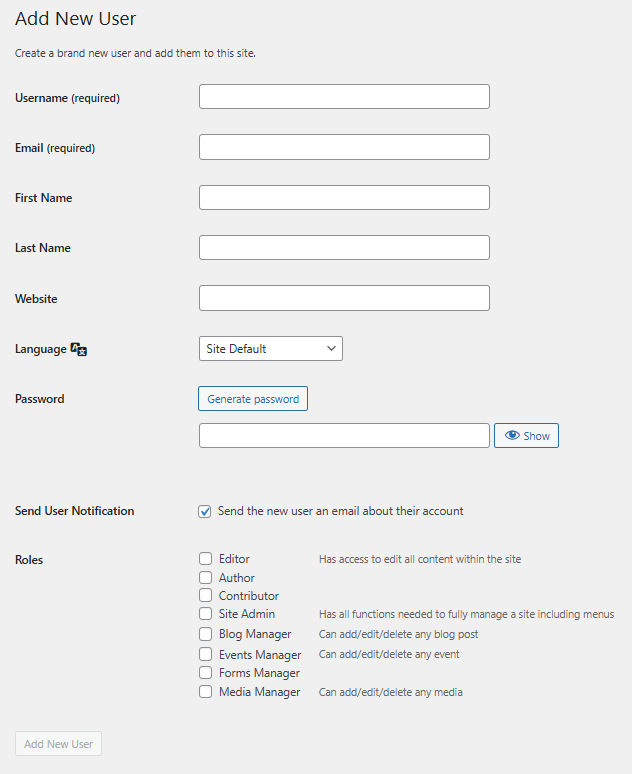Click the Add New User button
The width and height of the screenshot is (632, 774).
coord(59,744)
